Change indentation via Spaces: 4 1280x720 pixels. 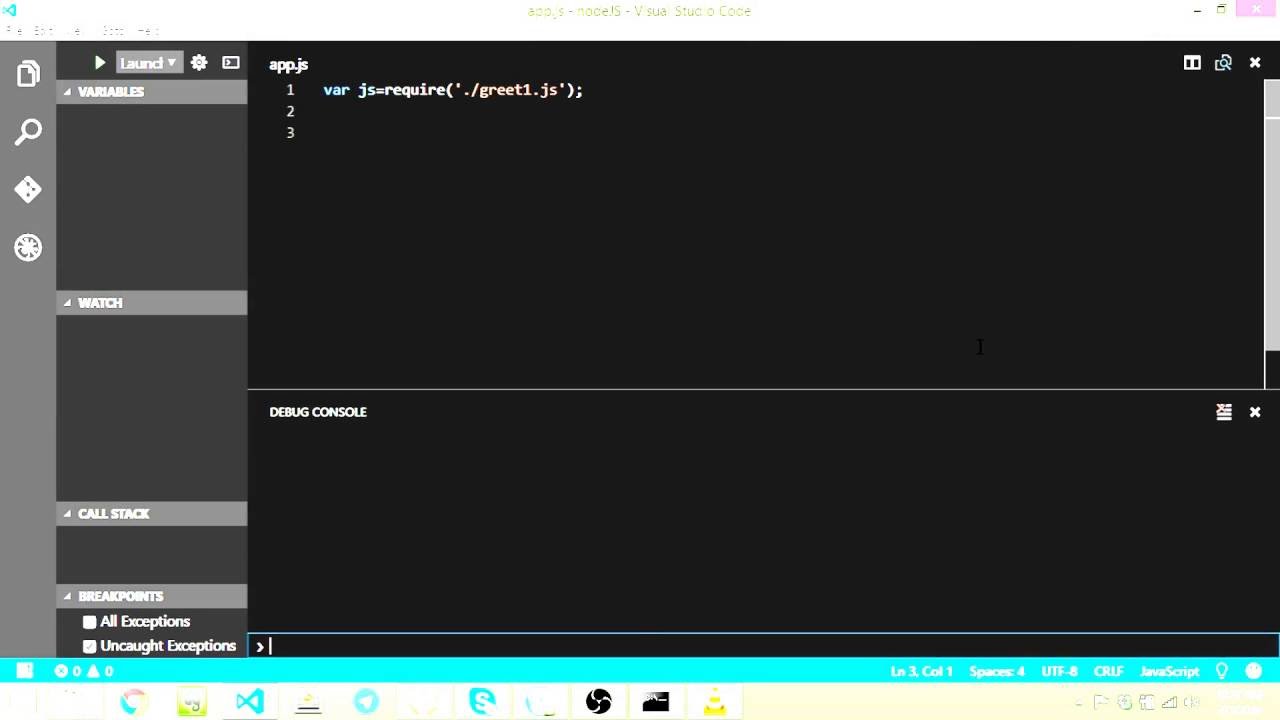pos(997,671)
